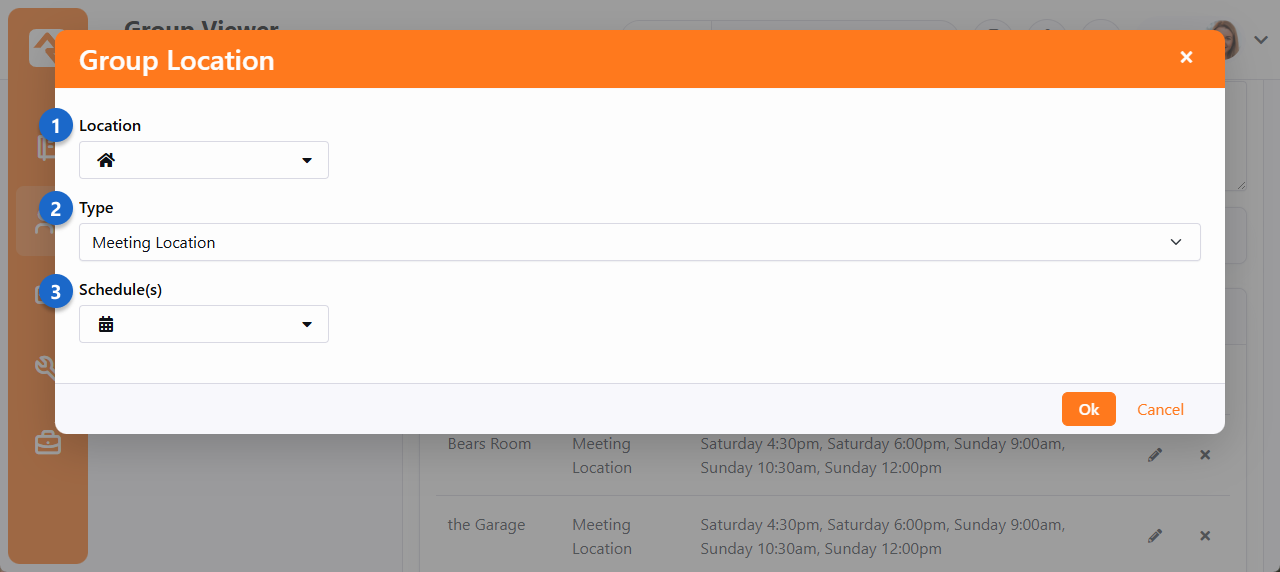1280x572 pixels.
Task: Edit the Bears Room location row
Action: point(1155,455)
